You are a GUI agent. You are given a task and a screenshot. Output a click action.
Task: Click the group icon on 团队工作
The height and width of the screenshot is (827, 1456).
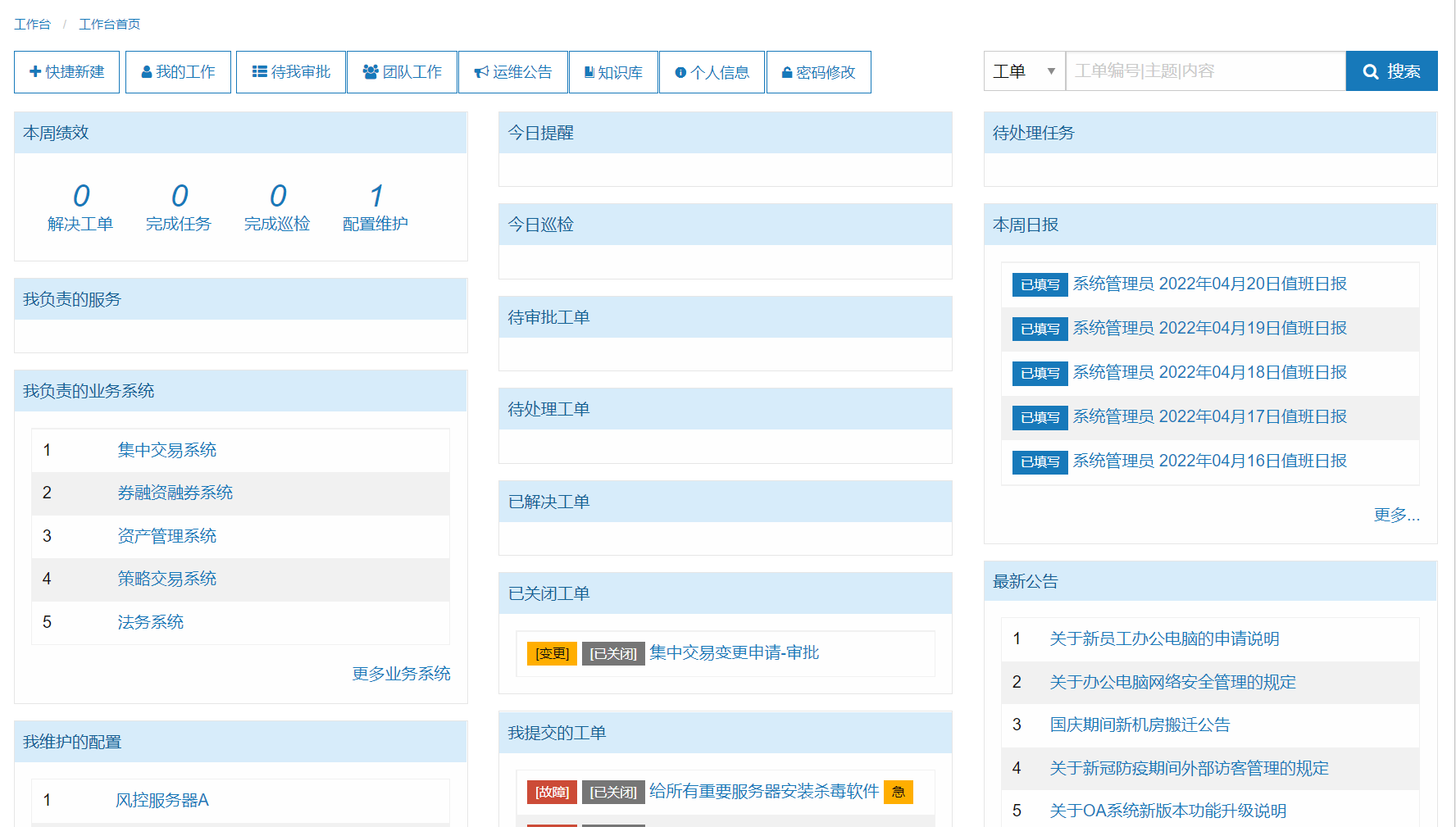[x=371, y=72]
